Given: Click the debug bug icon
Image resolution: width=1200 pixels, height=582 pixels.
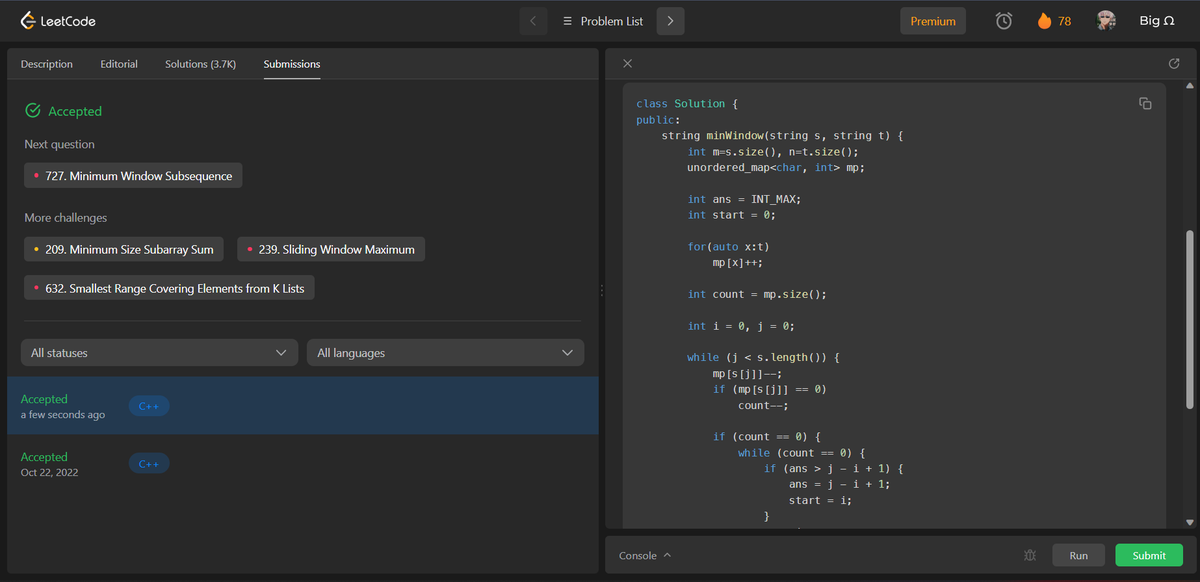Looking at the screenshot, I should (x=1030, y=555).
